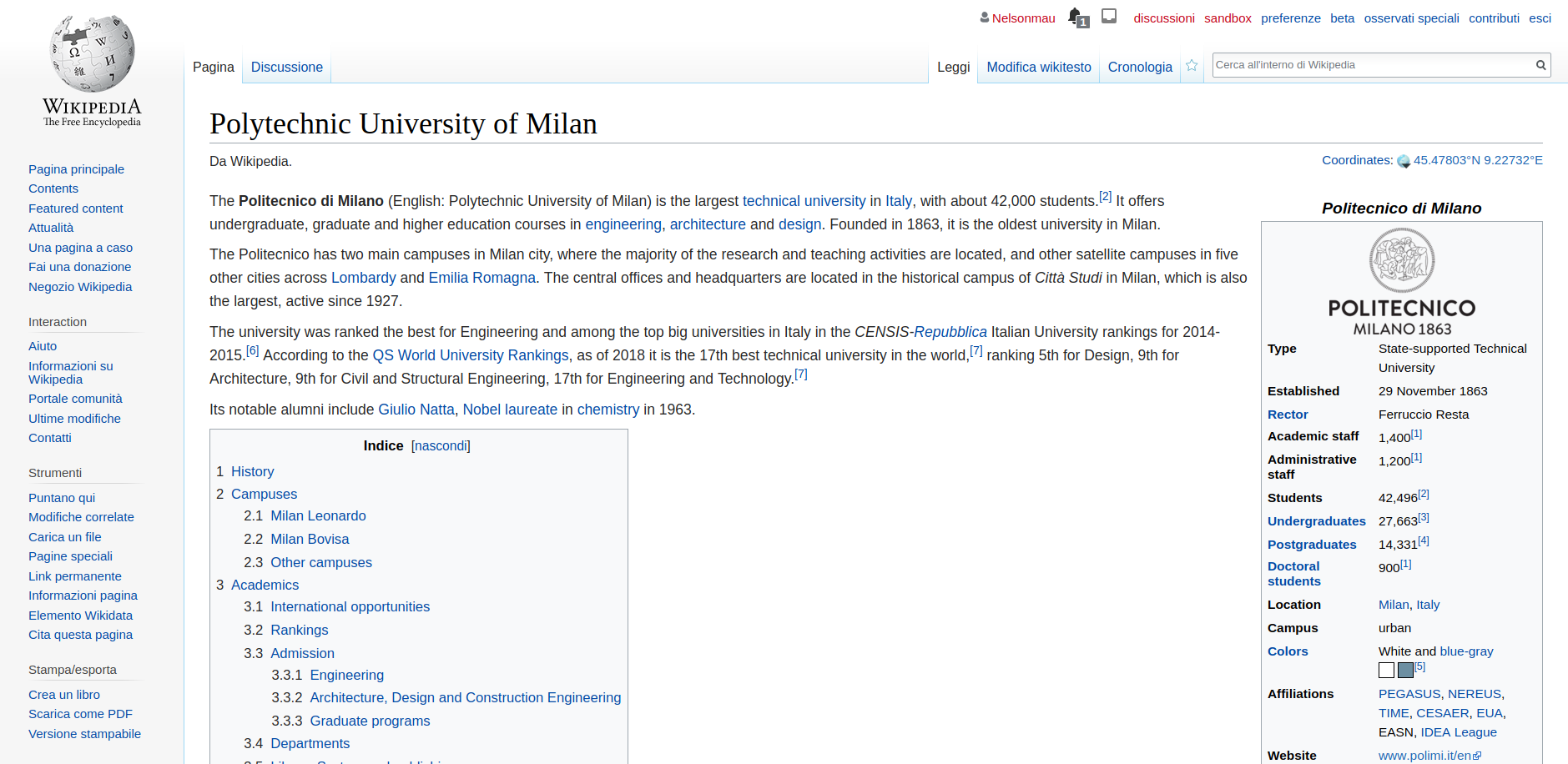Screen dimensions: 1568x764
Task: Jump to Milan Bovisa subsection
Action: click(x=310, y=539)
